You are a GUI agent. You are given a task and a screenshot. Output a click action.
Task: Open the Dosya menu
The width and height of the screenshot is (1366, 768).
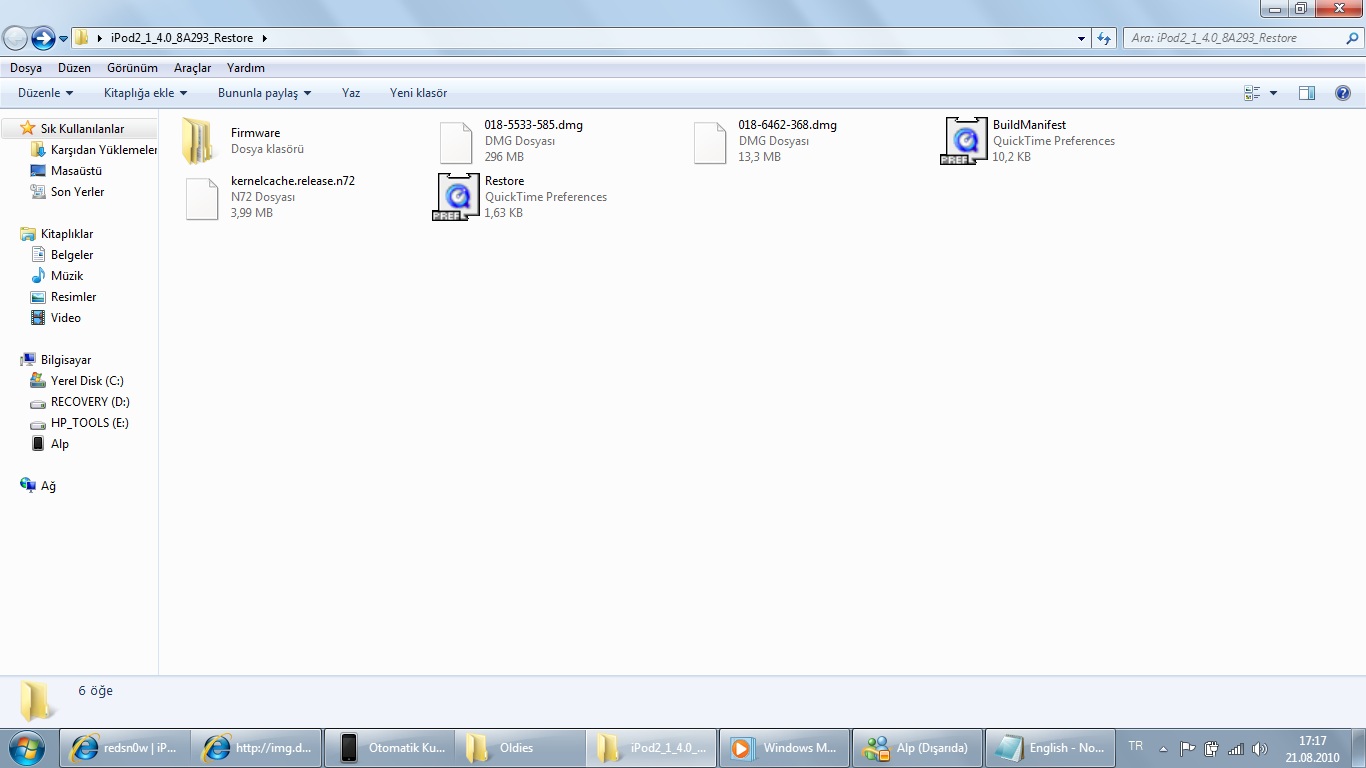[26, 68]
